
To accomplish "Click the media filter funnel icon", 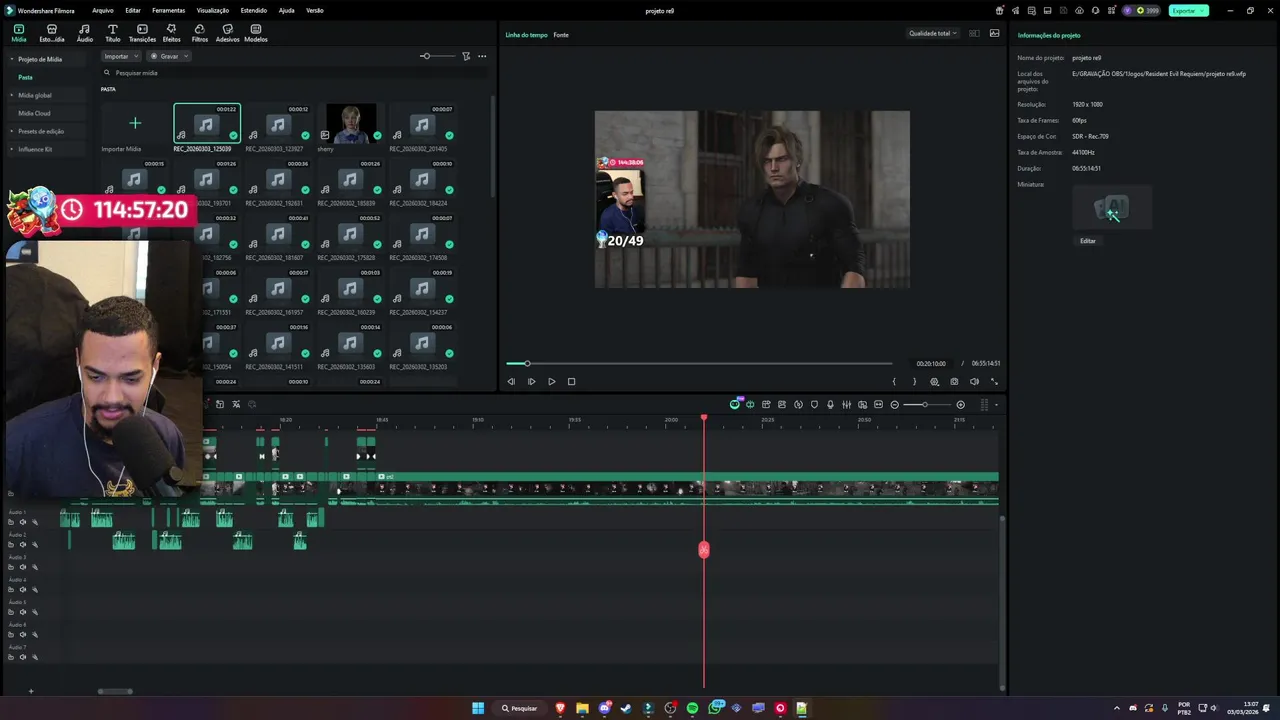I will (466, 56).
